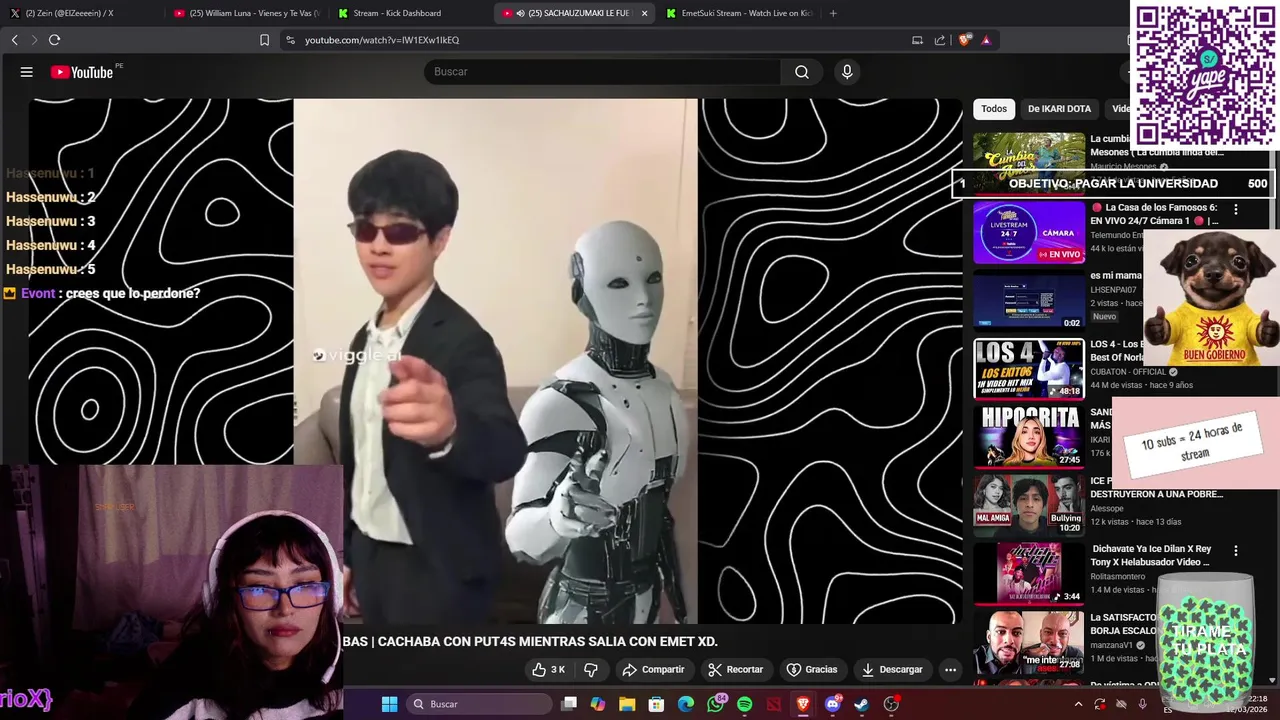1280x720 pixels.
Task: Open options menu for La Casa de los Famosos video
Action: click(1236, 209)
